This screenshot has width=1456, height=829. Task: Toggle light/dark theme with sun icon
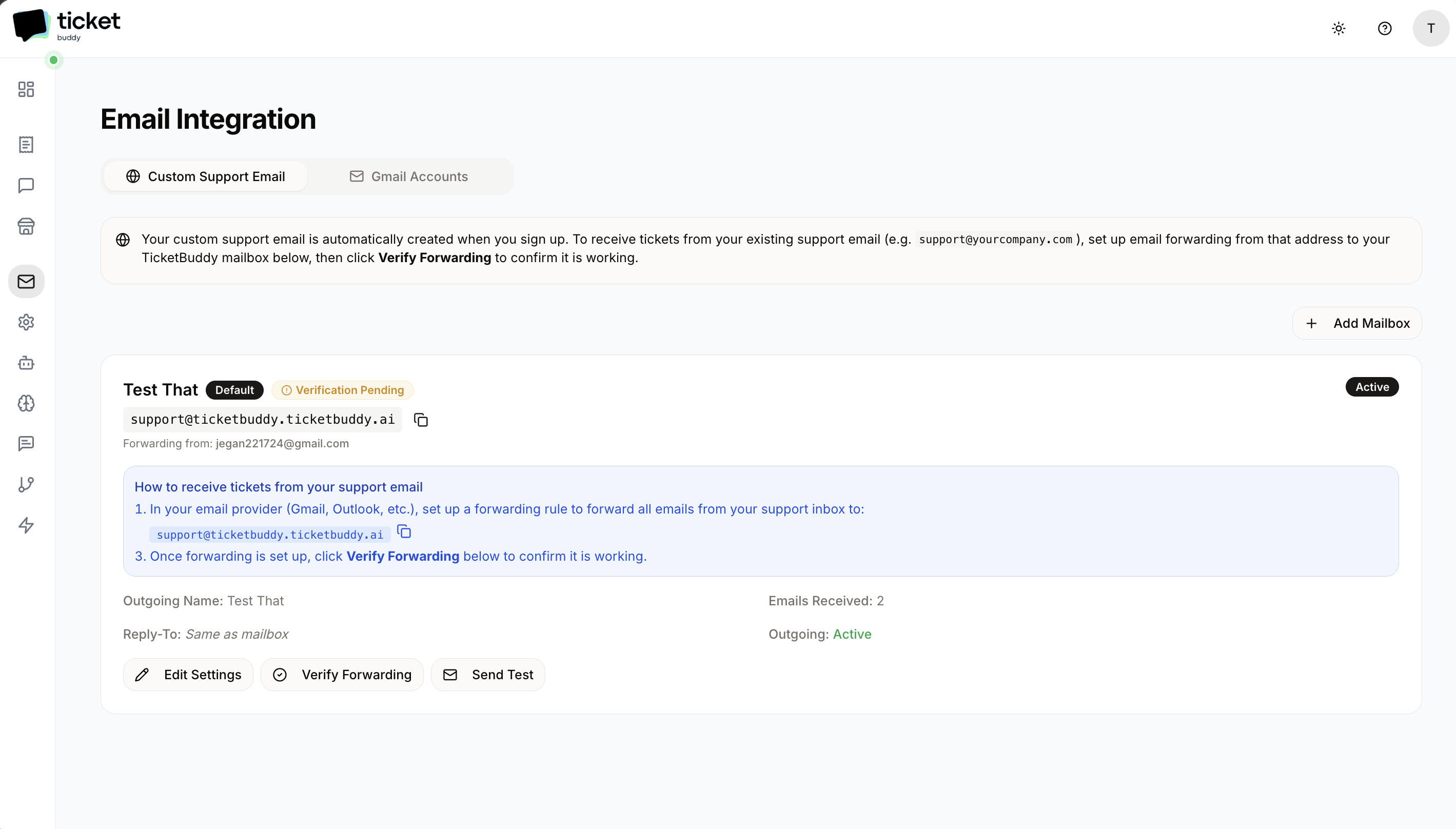coord(1338,28)
